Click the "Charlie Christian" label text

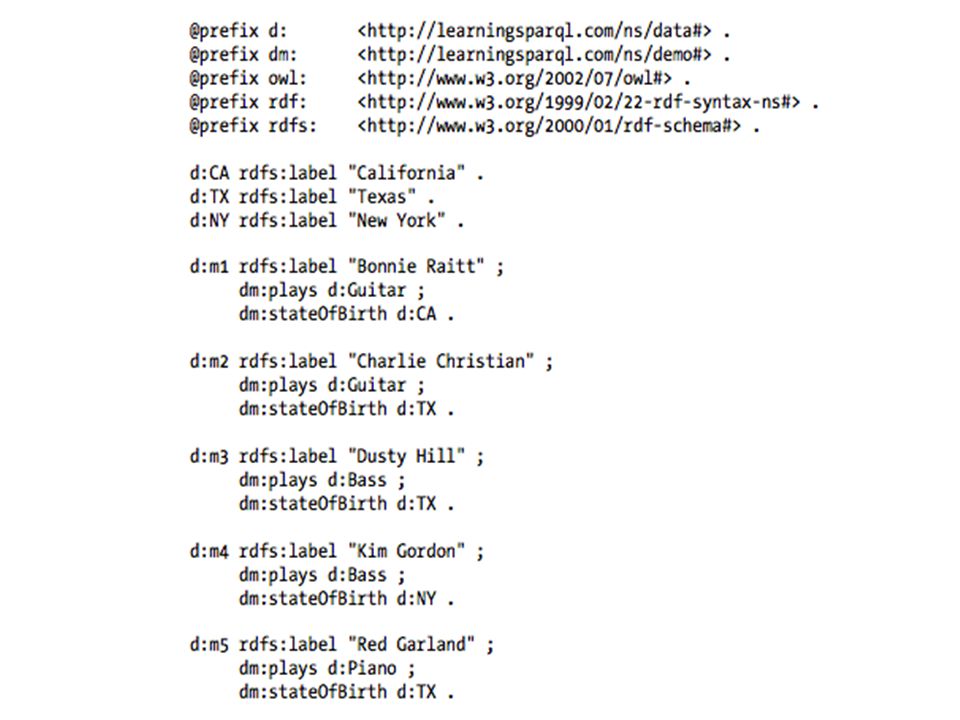(x=441, y=361)
